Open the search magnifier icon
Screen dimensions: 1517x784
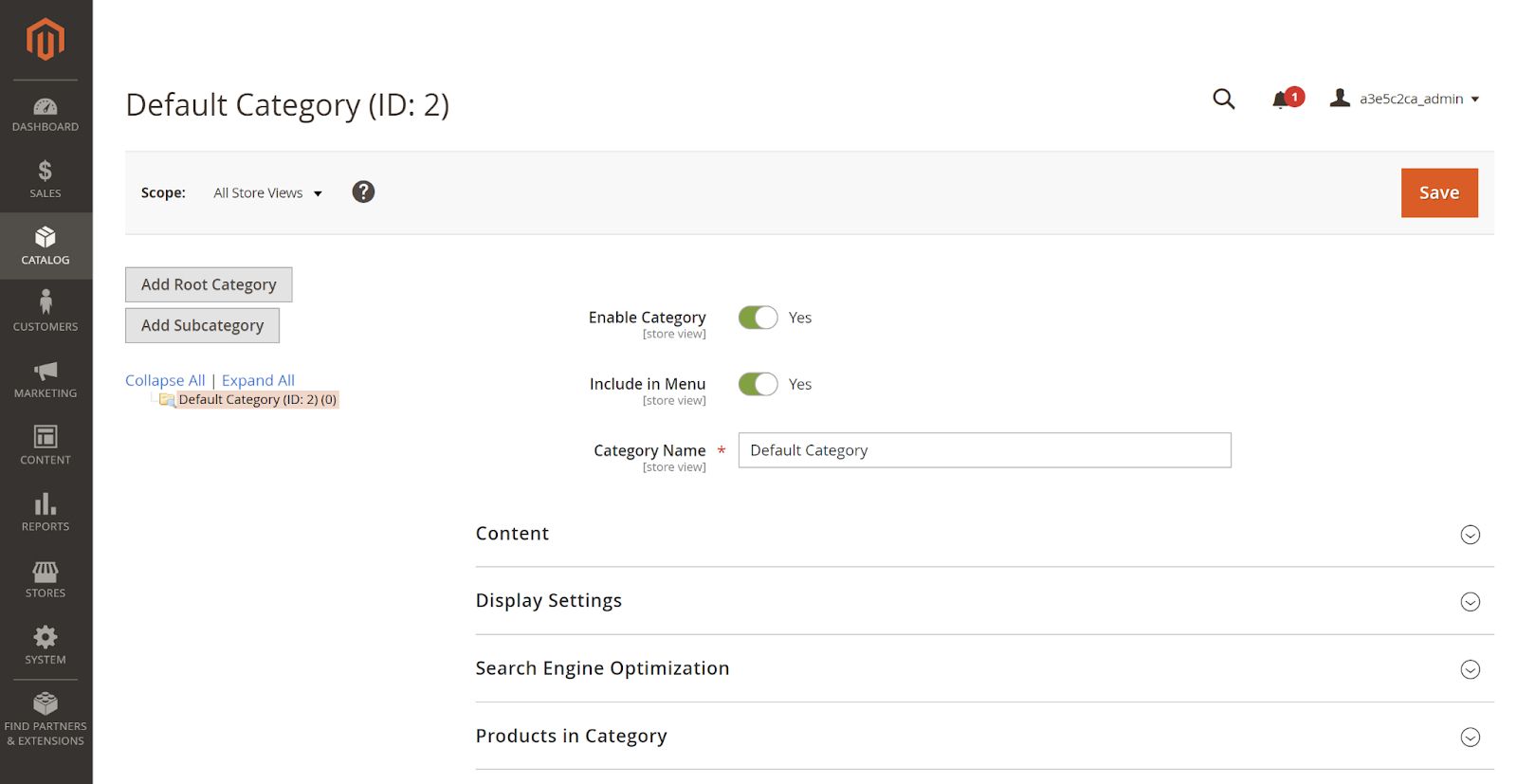pos(1224,99)
